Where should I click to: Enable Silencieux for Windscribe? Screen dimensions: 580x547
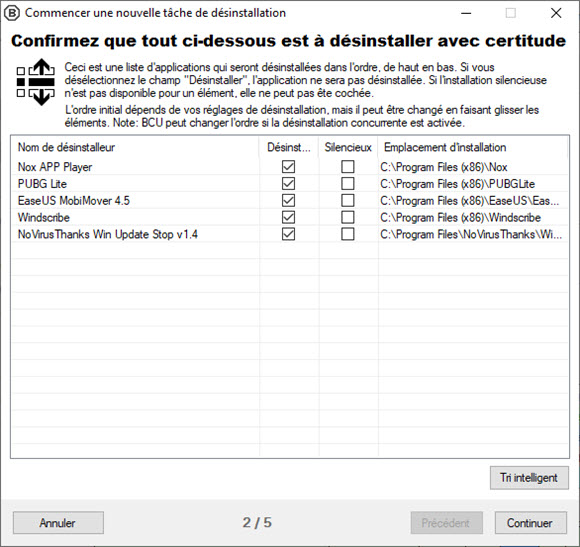[x=347, y=217]
